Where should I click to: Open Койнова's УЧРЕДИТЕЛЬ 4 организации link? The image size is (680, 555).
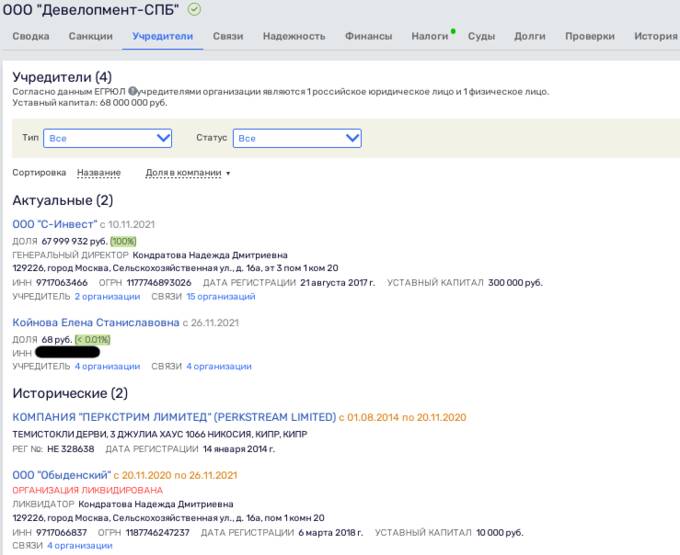[108, 366]
